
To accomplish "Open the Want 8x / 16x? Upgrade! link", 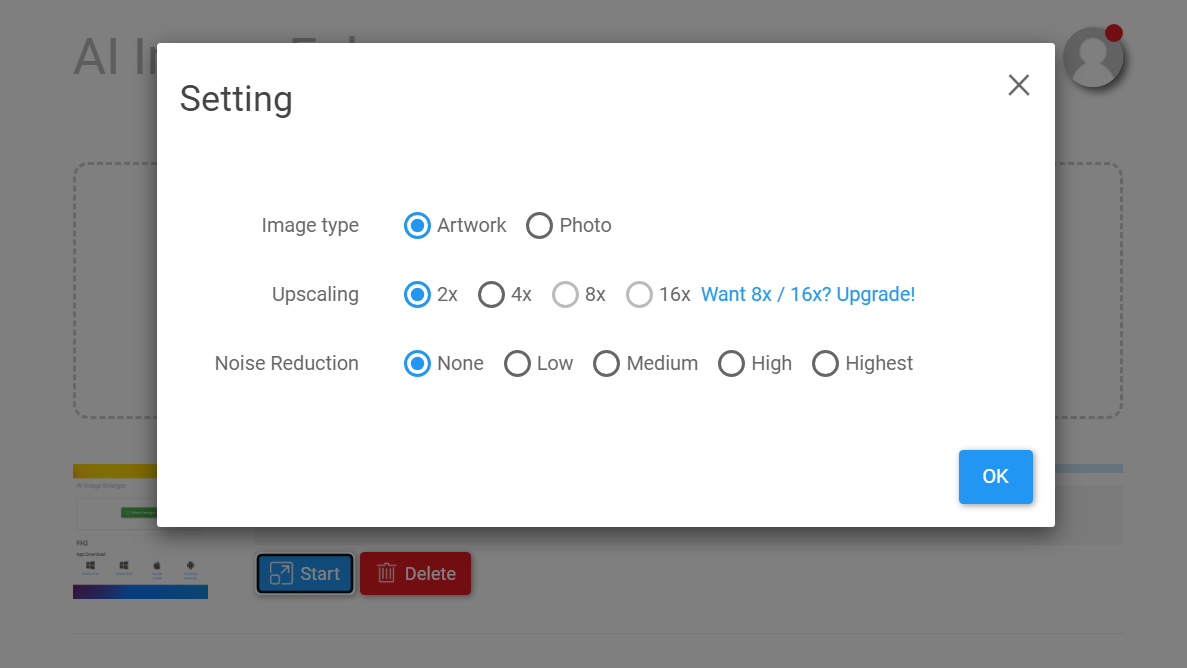I will coord(808,294).
